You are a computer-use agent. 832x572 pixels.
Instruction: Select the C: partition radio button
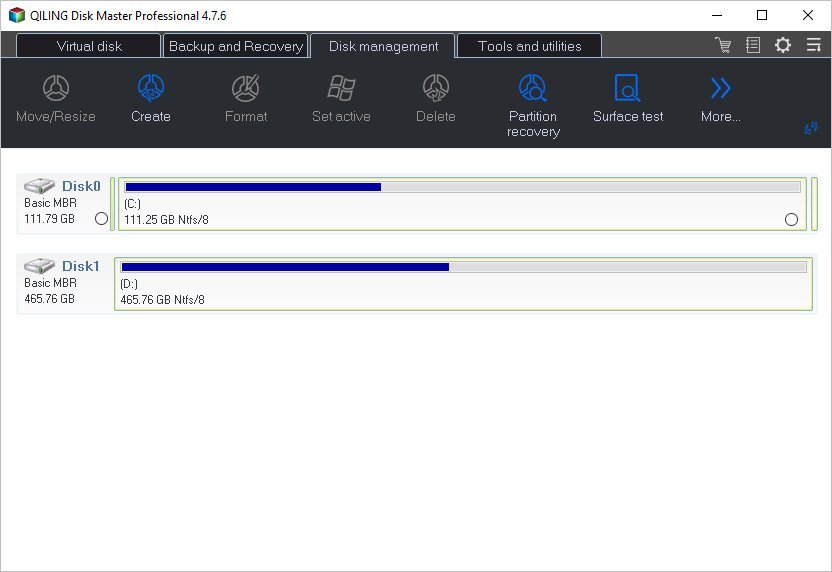[792, 219]
